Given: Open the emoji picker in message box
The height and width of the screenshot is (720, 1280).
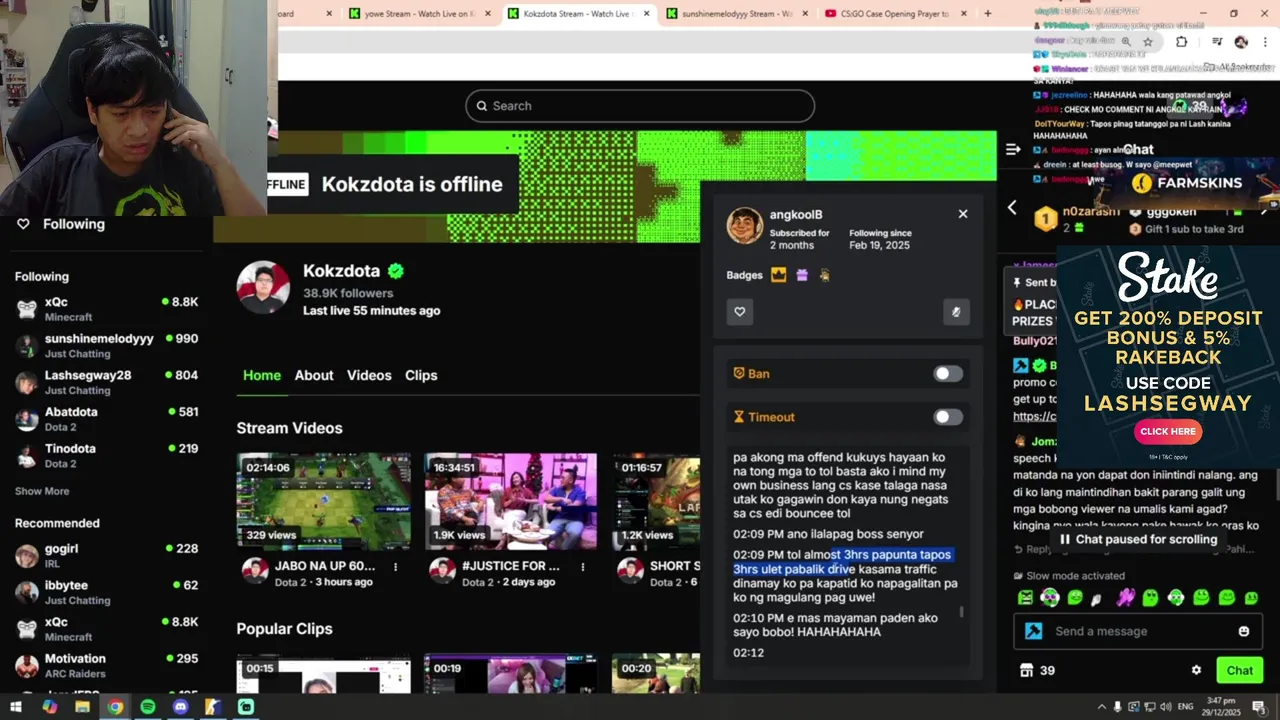Looking at the screenshot, I should 1244,631.
